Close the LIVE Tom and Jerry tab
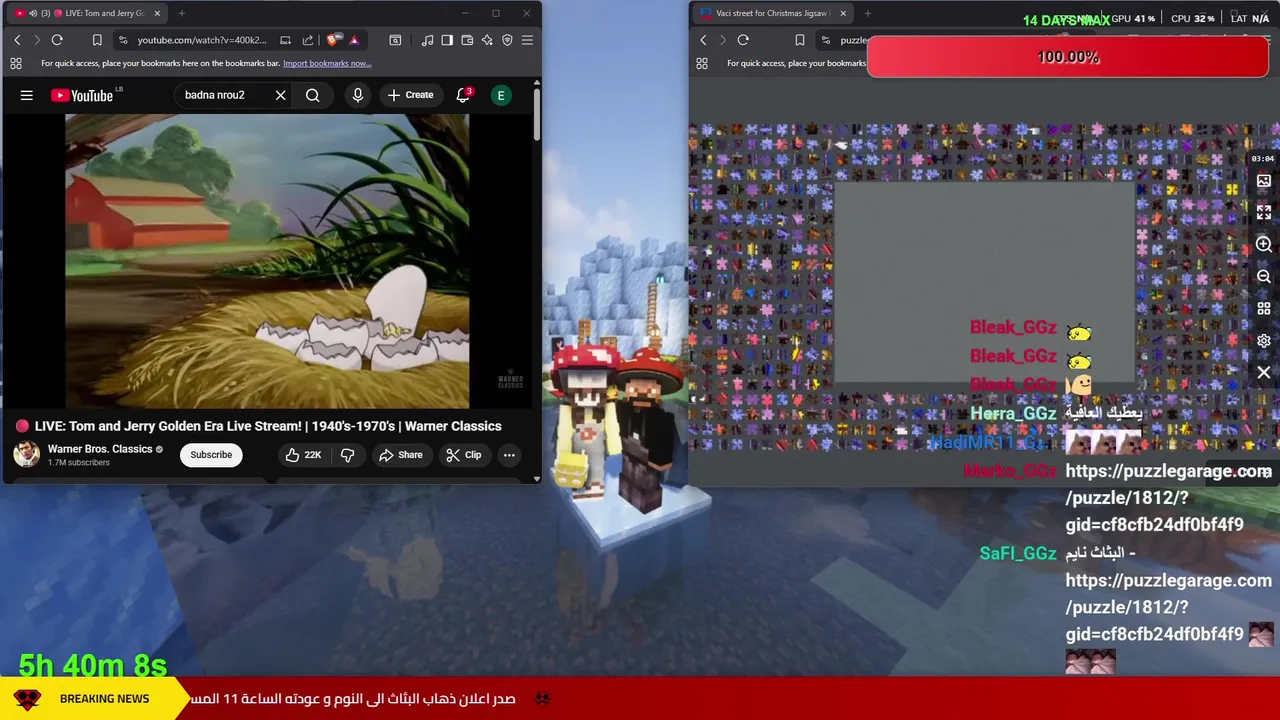1280x720 pixels. [x=157, y=14]
